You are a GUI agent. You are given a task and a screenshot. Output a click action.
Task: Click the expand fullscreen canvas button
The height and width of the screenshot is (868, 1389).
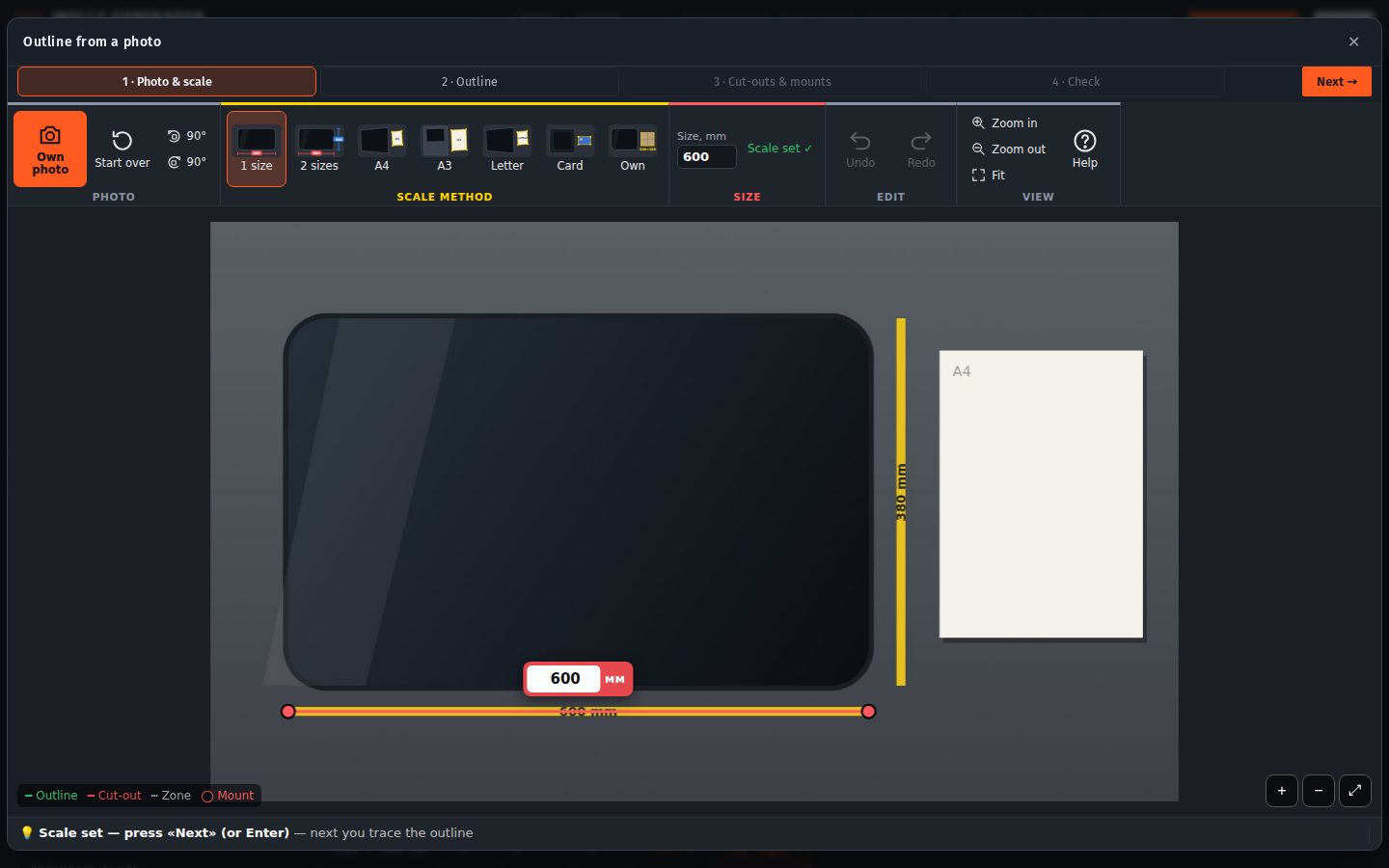[1355, 791]
